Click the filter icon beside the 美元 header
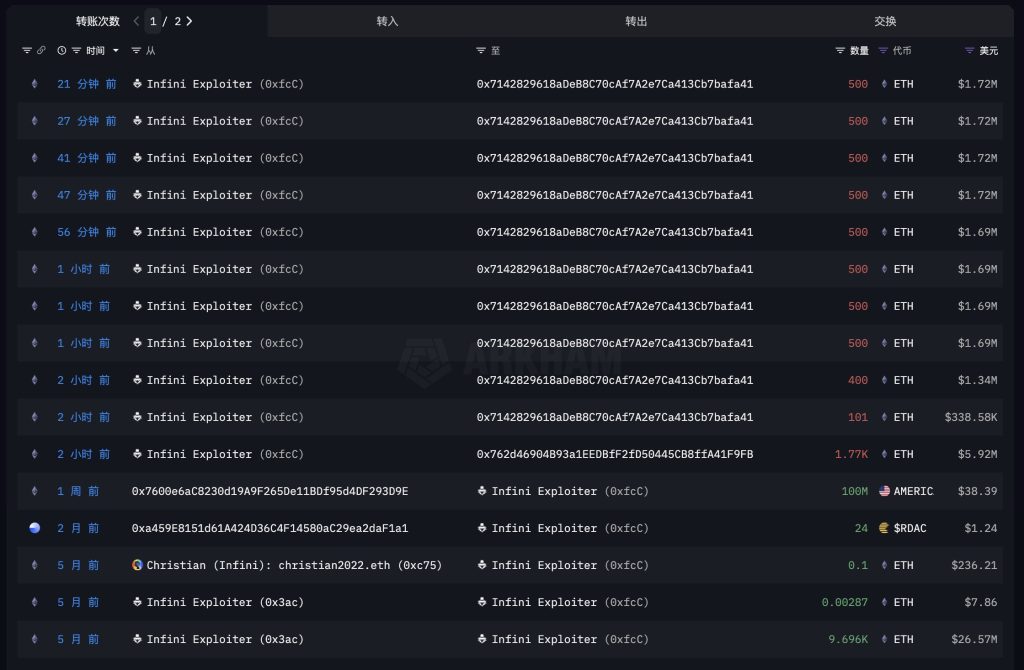Viewport: 1024px width, 670px height. click(968, 50)
